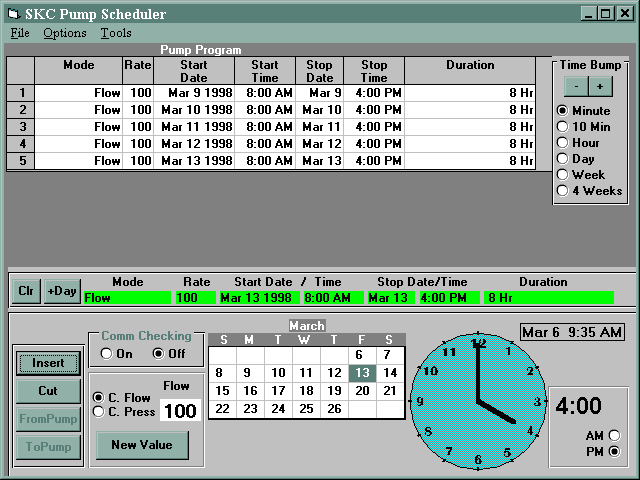Click the Time Bump plus button
This screenshot has height=480, width=640.
[x=600, y=87]
